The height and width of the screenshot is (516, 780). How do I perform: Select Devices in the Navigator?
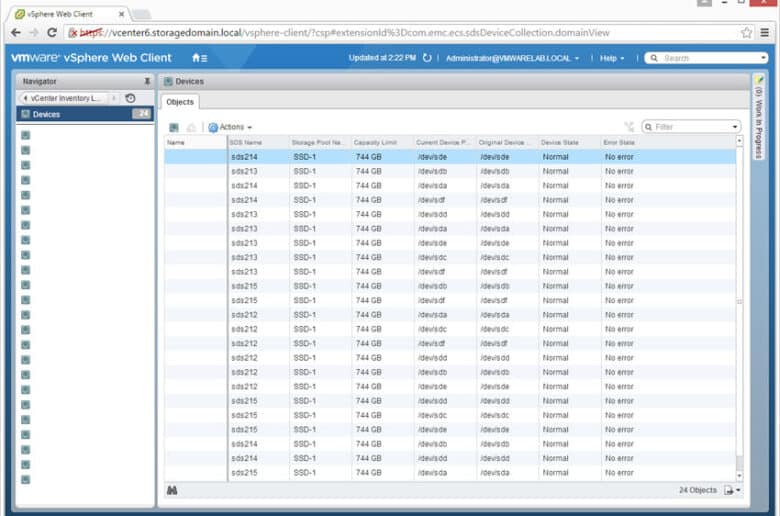(x=85, y=114)
